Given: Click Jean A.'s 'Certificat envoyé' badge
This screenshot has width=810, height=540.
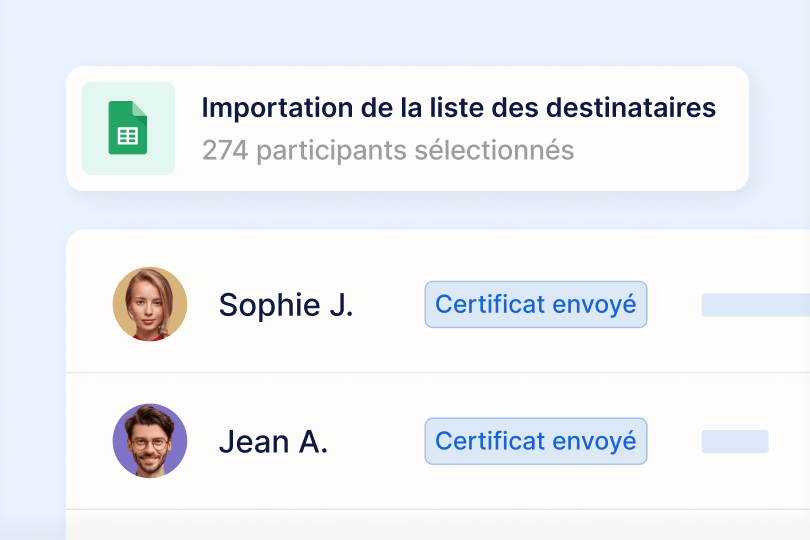Looking at the screenshot, I should (x=536, y=441).
